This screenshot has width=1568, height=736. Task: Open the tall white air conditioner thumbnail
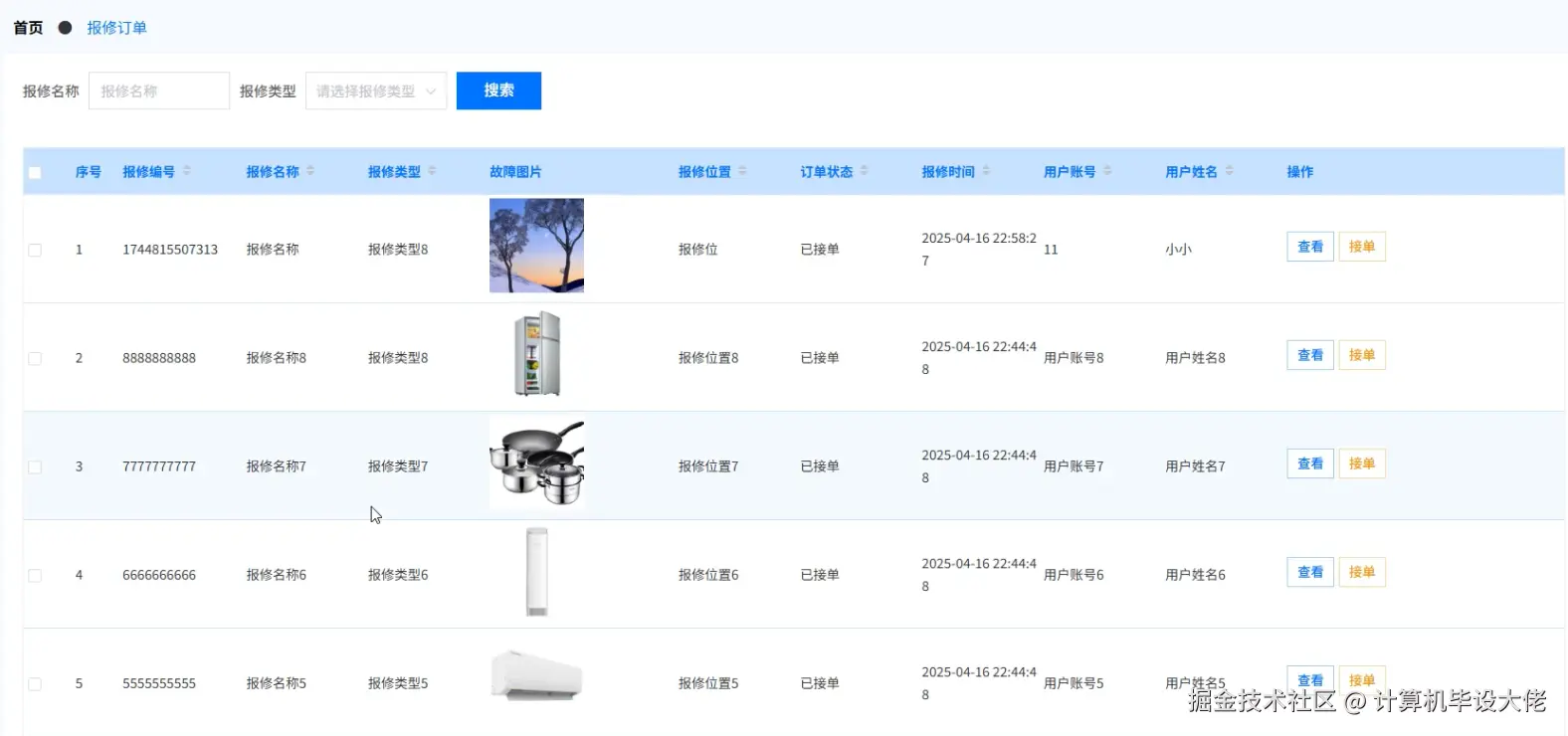click(x=536, y=571)
